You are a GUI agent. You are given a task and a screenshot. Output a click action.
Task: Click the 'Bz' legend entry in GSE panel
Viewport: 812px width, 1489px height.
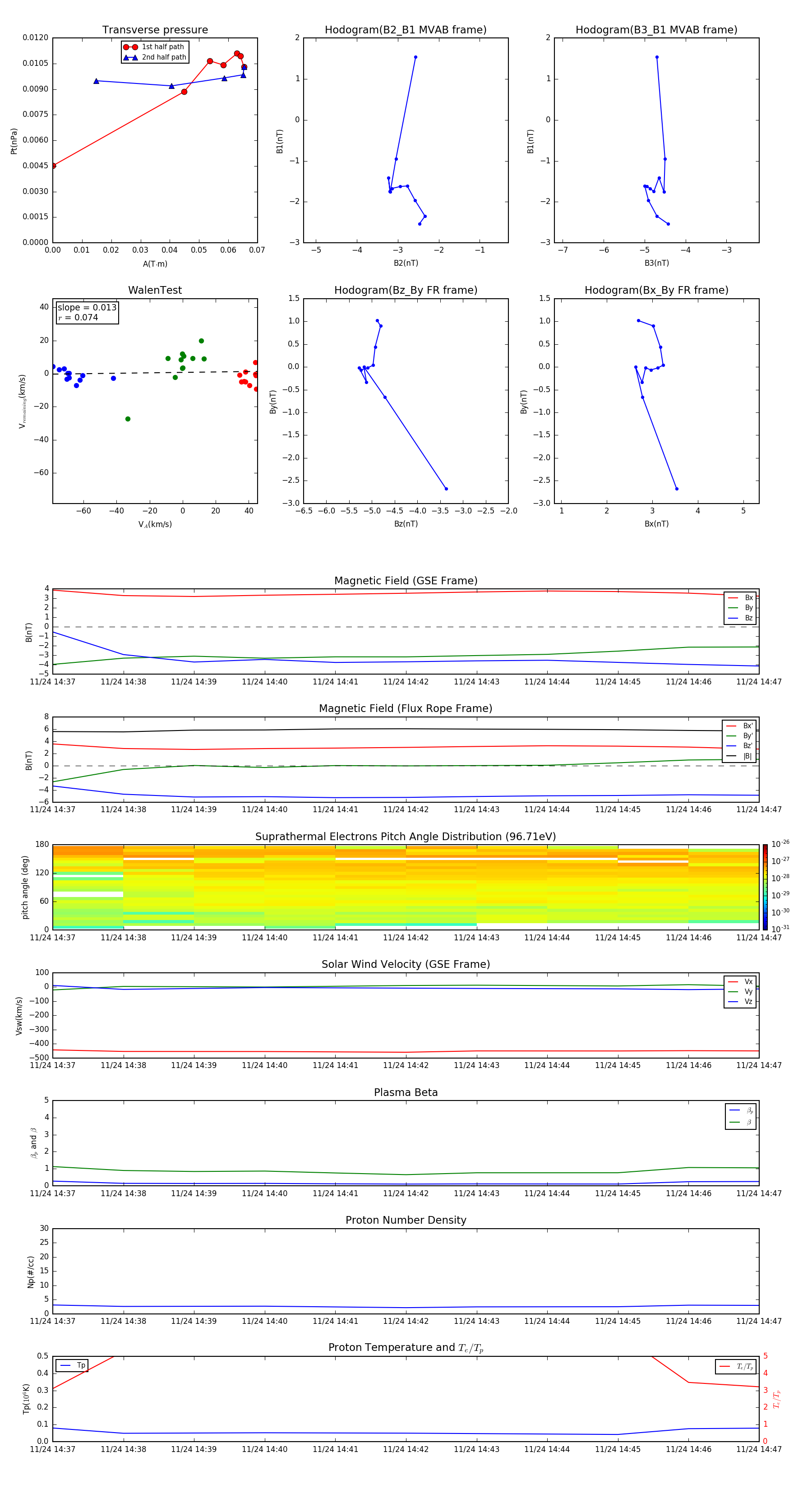coord(740,618)
